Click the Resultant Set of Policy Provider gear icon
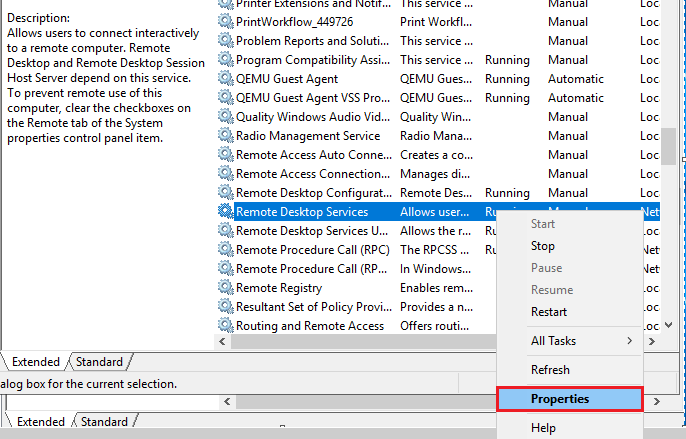Viewport: 686px width, 439px height. point(226,307)
